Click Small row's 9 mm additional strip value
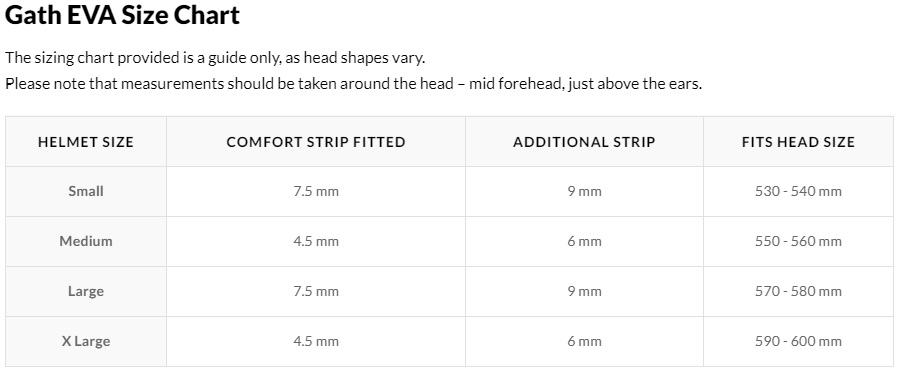 [x=584, y=192]
